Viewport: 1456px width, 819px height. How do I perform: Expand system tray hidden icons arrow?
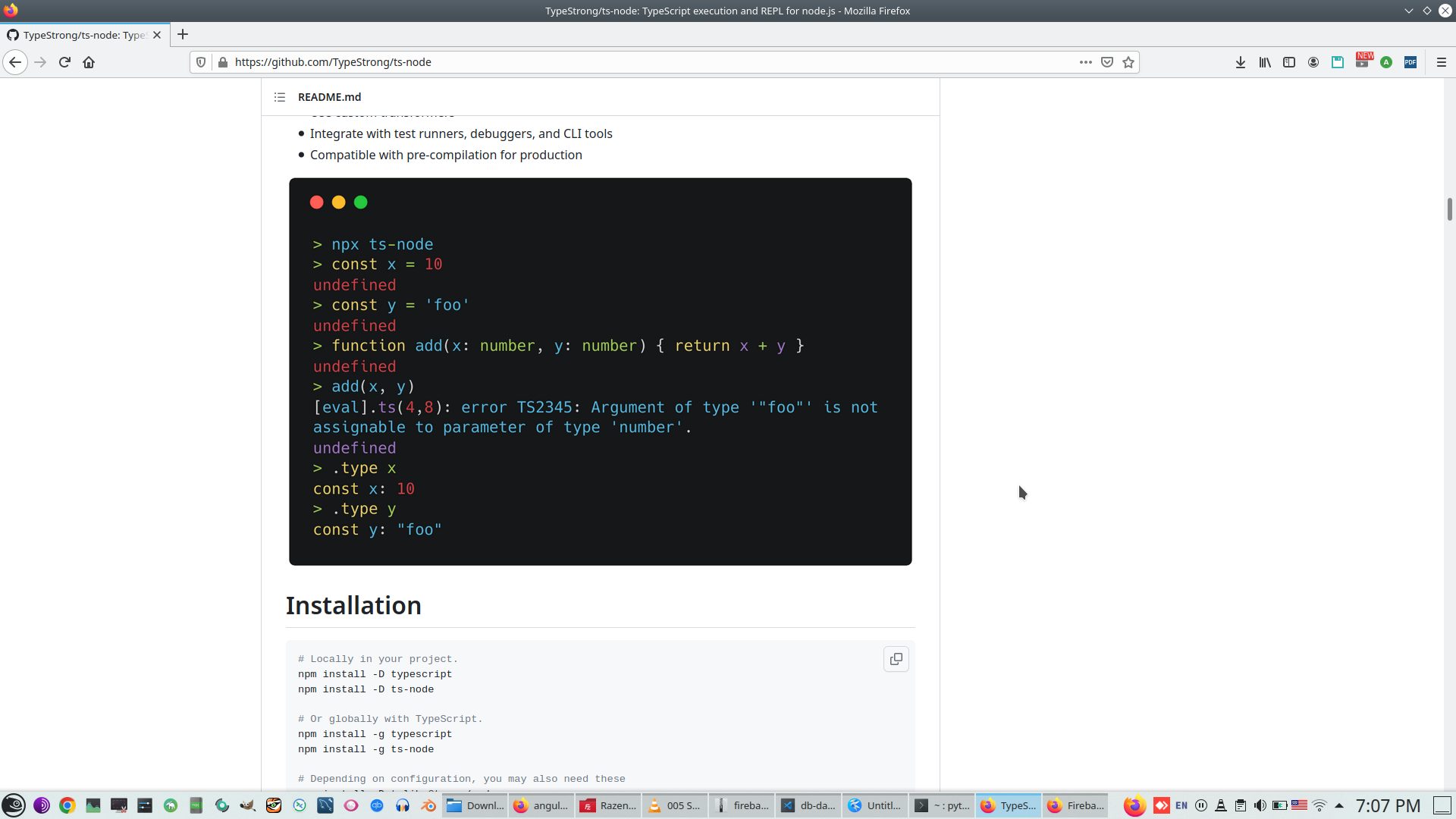[1339, 805]
